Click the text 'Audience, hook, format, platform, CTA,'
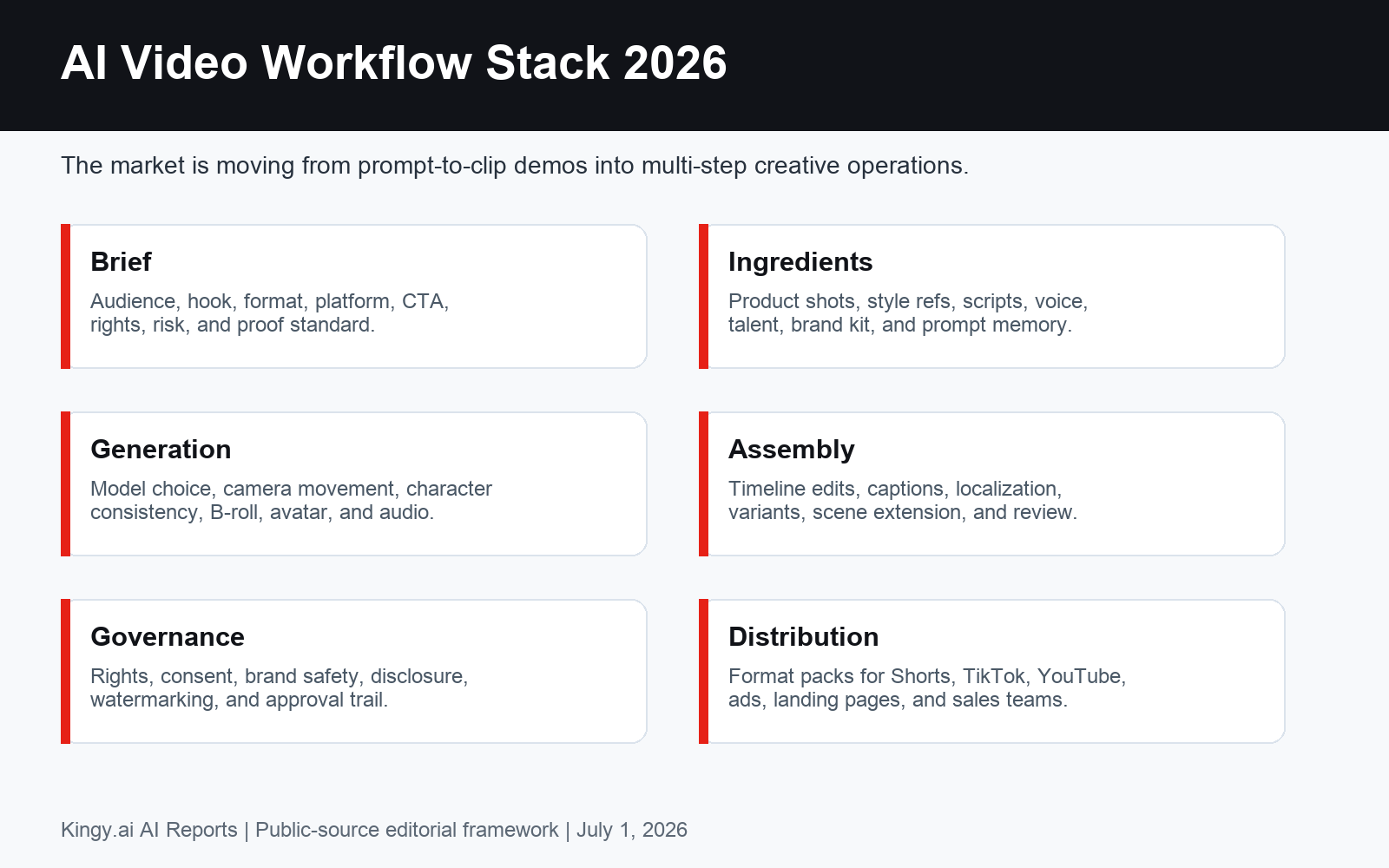 coord(269,301)
